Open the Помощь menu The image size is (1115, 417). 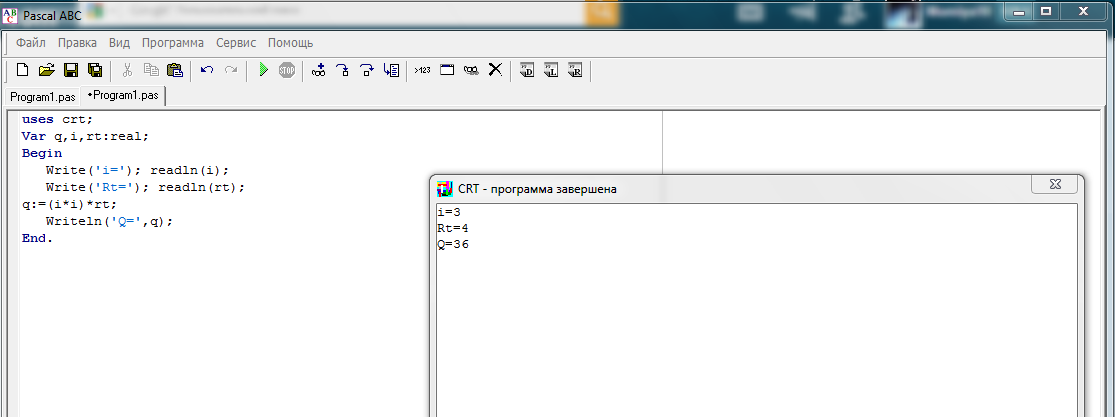coord(290,43)
